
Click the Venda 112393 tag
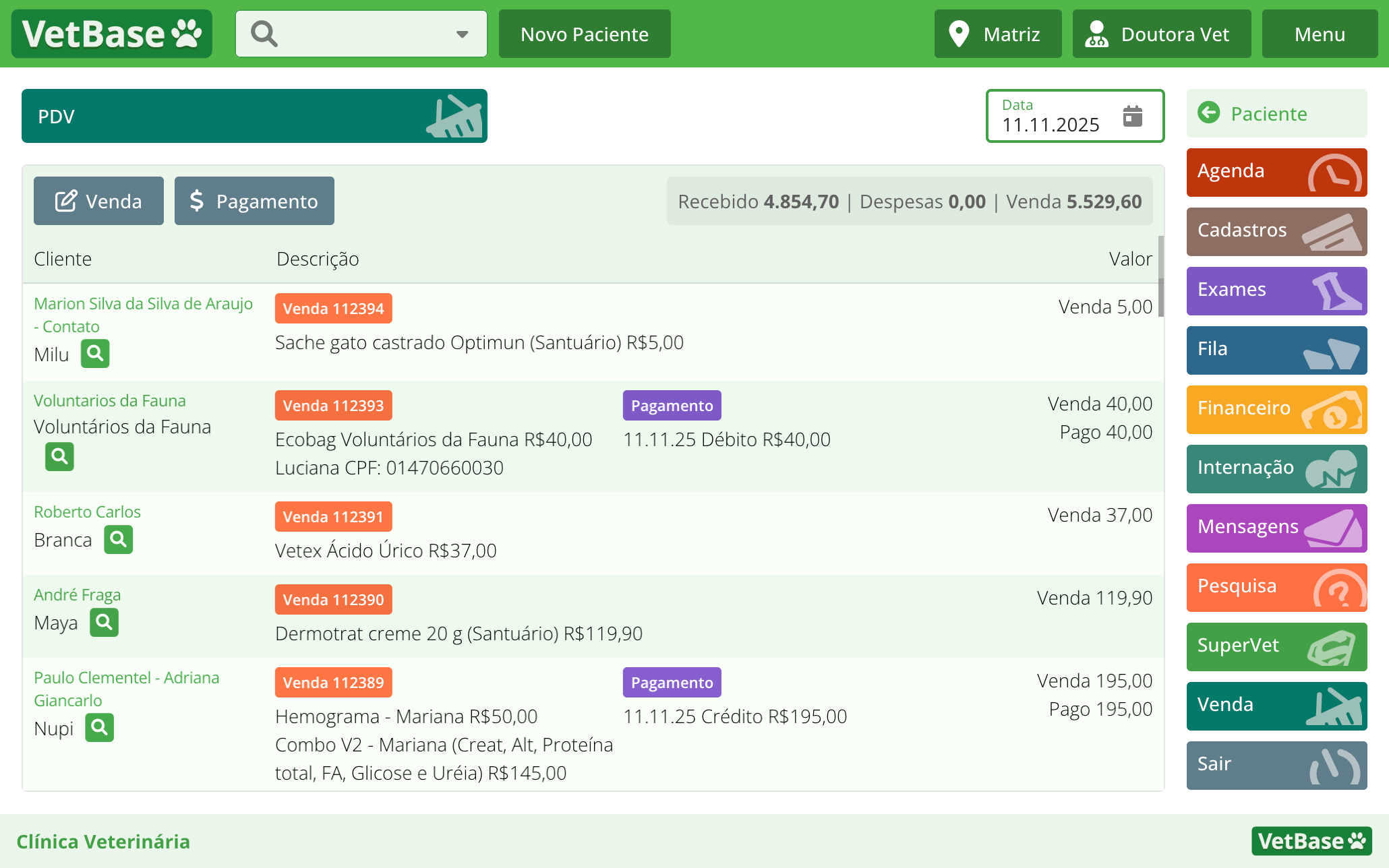click(333, 405)
